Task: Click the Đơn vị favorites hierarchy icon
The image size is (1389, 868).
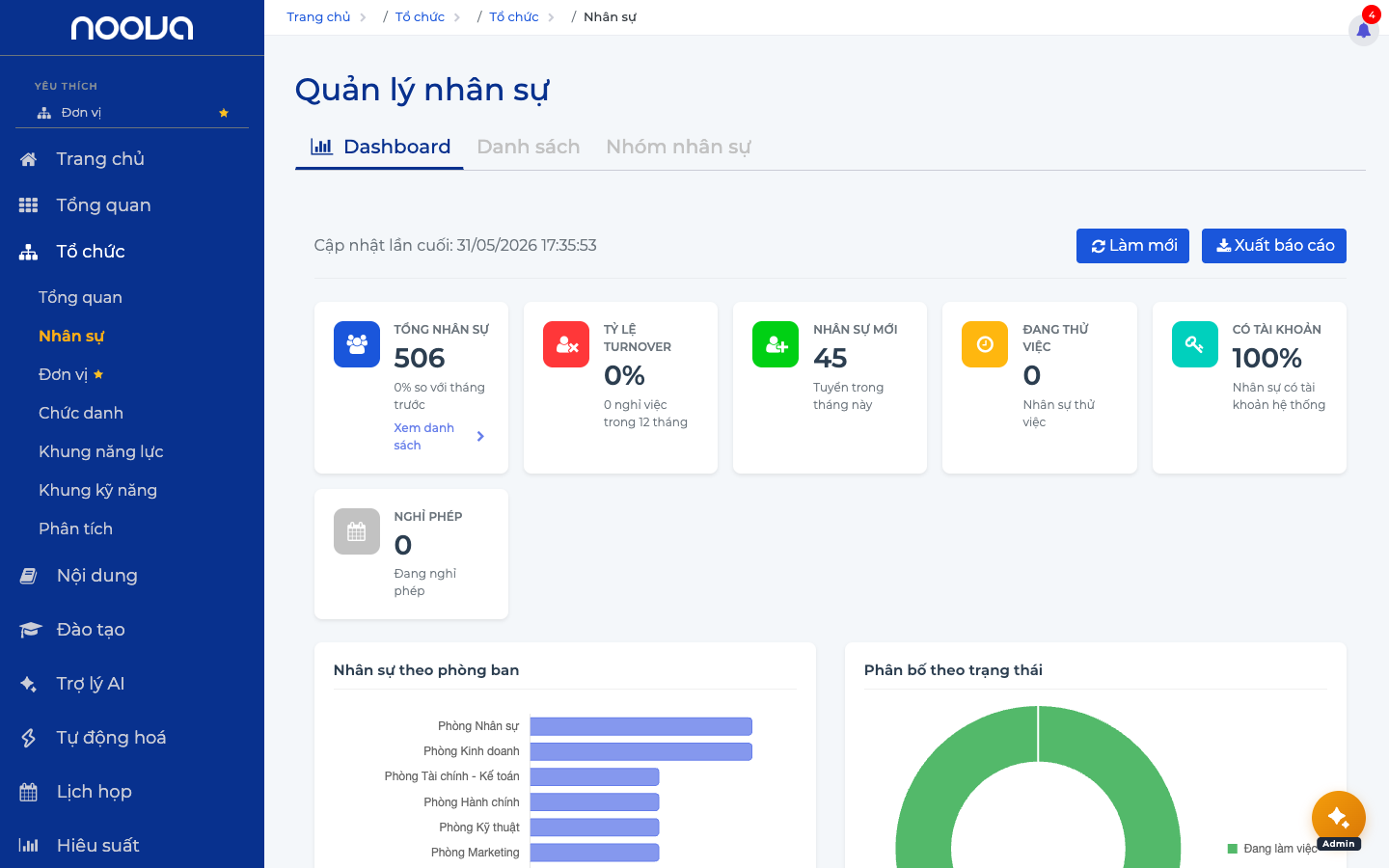Action: point(44,113)
